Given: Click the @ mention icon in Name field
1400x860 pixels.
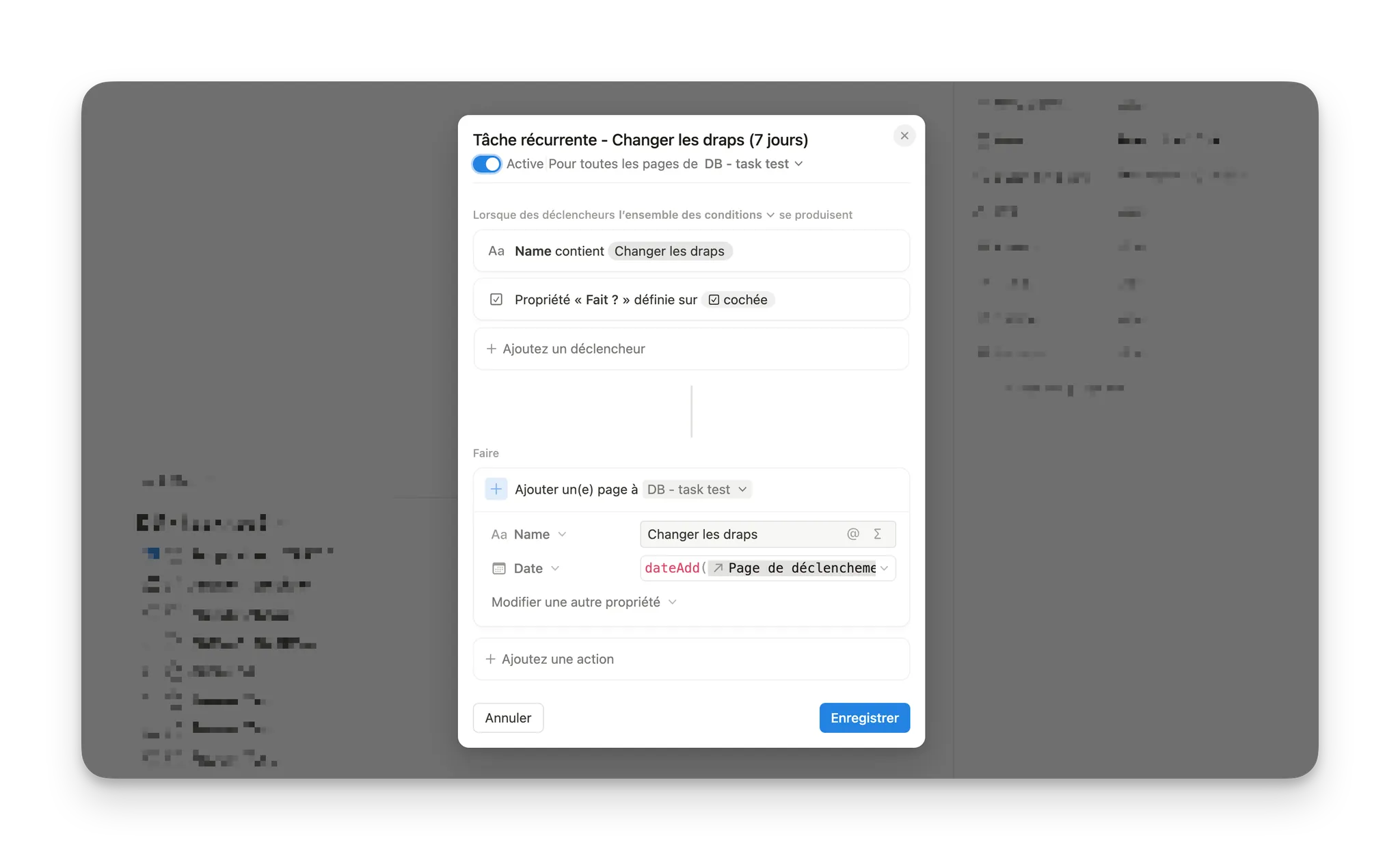Looking at the screenshot, I should [852, 534].
